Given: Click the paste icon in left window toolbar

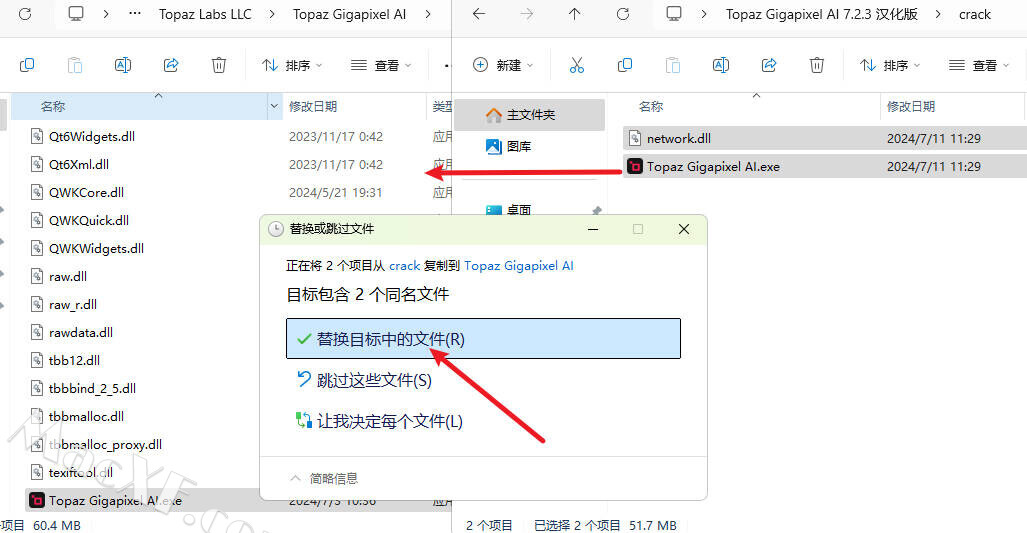Looking at the screenshot, I should tap(75, 65).
